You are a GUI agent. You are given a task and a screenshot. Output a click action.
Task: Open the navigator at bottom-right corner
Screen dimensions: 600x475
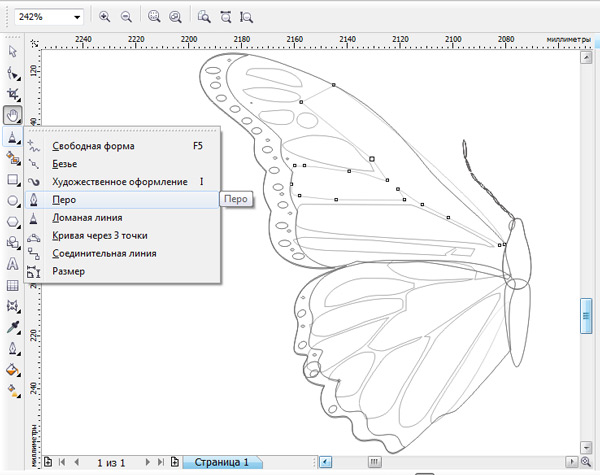click(x=586, y=462)
